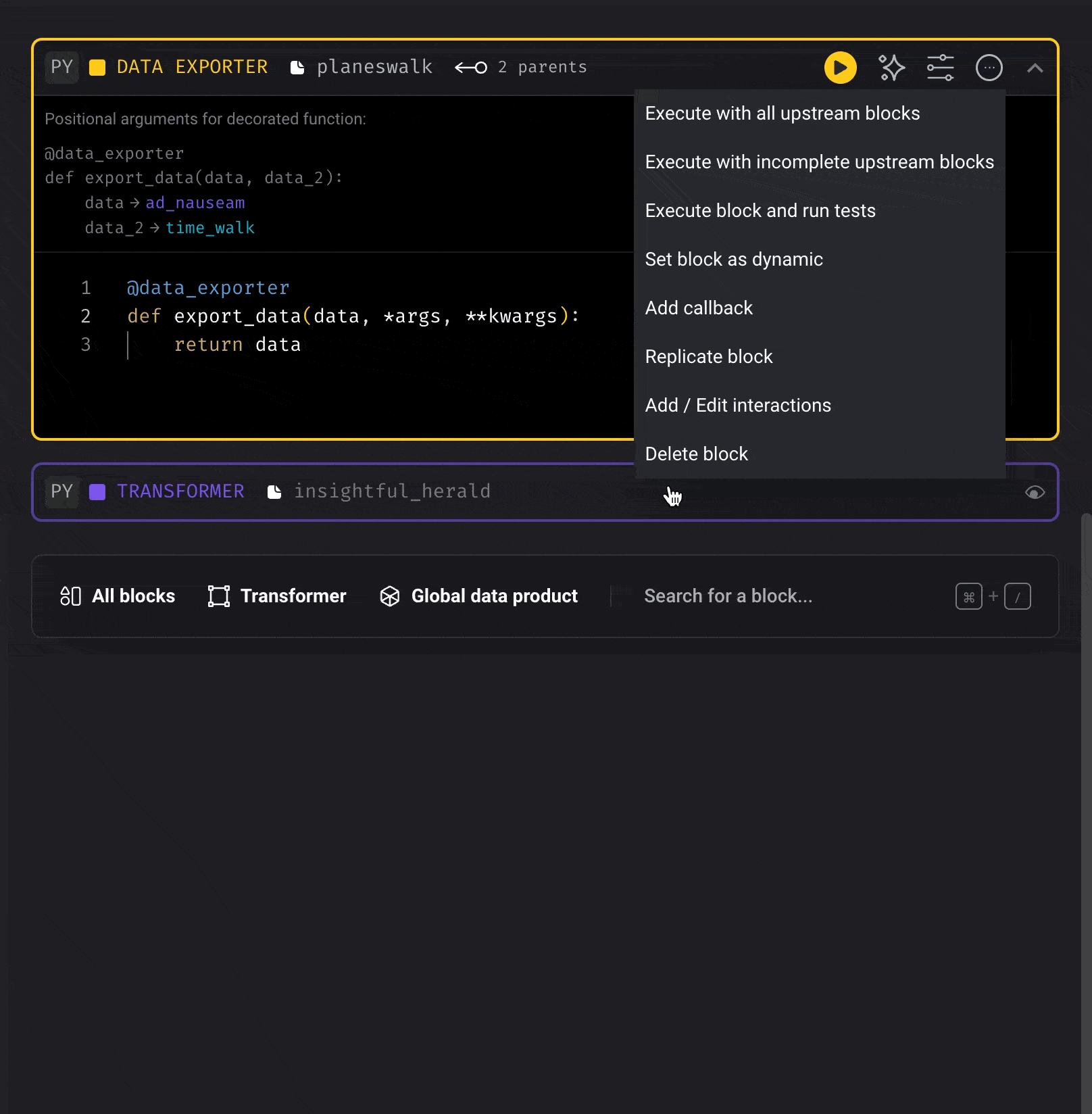The width and height of the screenshot is (1092, 1114).
Task: Click the file icon next to insightful_herald
Action: pyautogui.click(x=274, y=492)
